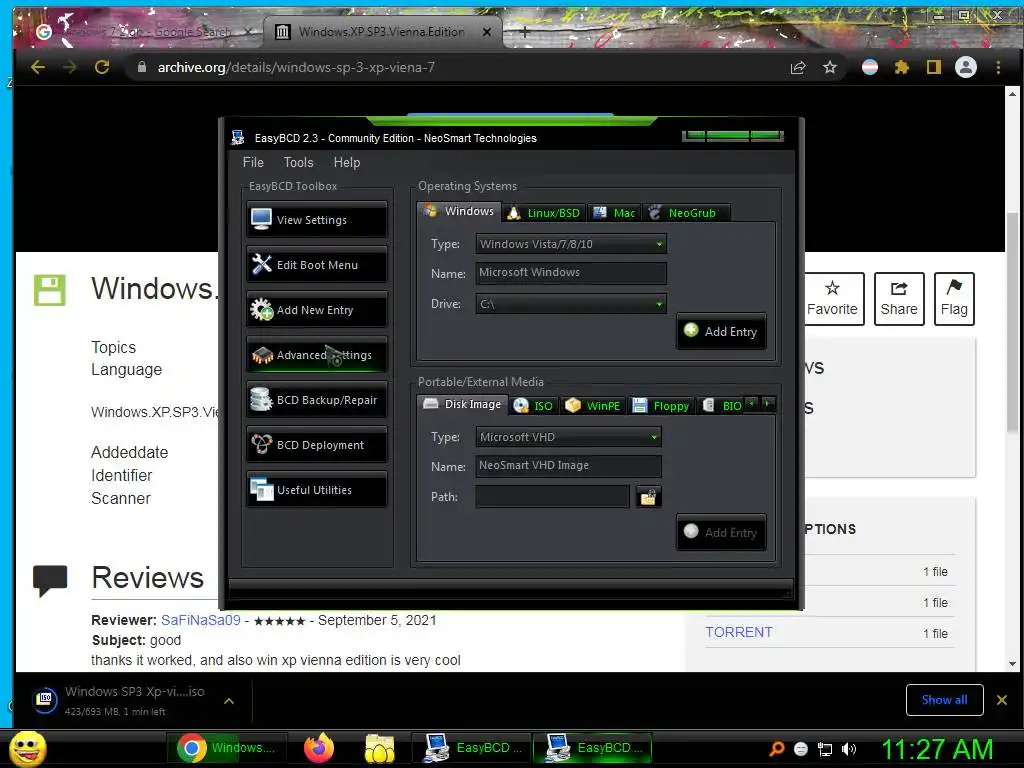Reload the archive.org page
Viewport: 1024px width, 768px height.
[x=102, y=67]
